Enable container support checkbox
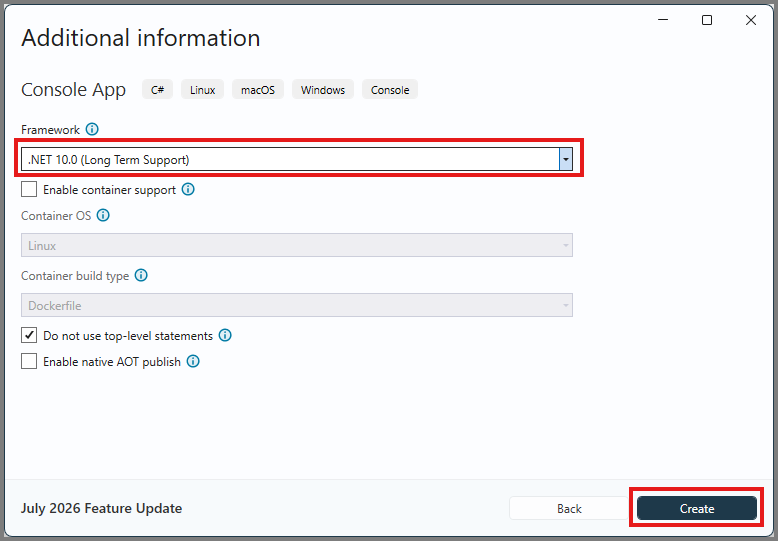Screen dimensions: 778x541 coord(29,190)
